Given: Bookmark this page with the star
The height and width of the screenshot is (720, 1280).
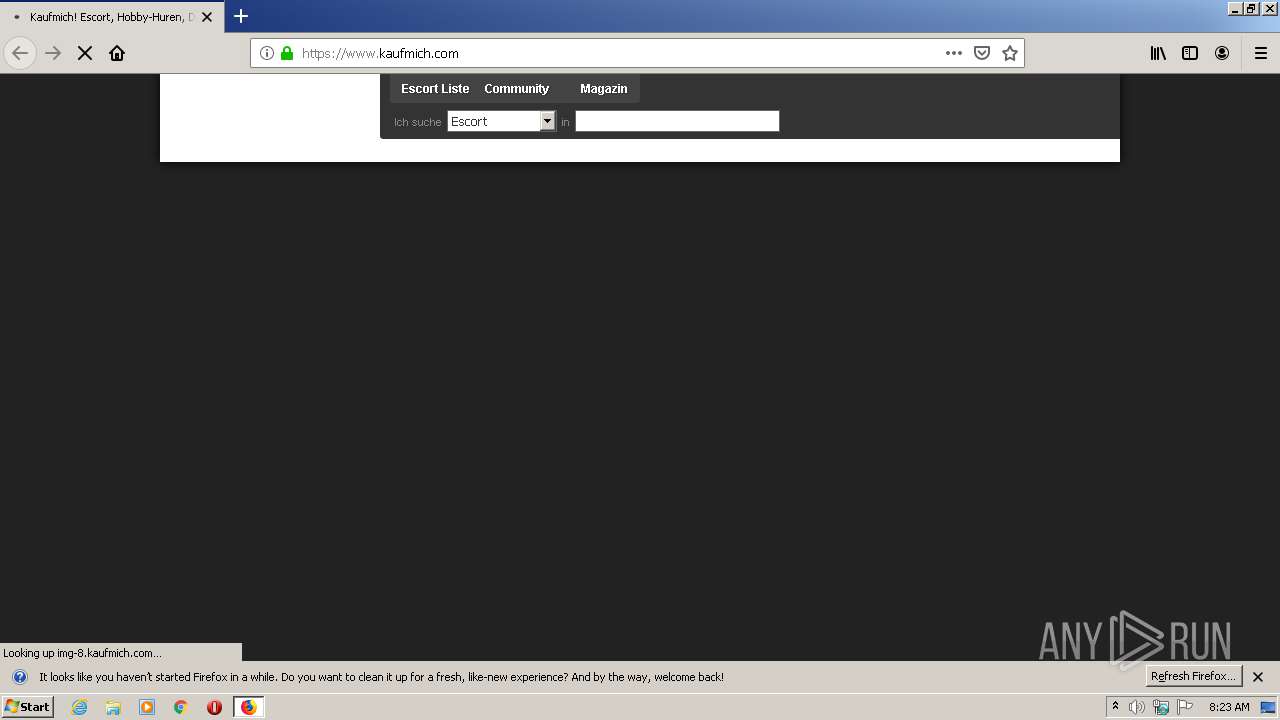Looking at the screenshot, I should (1010, 53).
